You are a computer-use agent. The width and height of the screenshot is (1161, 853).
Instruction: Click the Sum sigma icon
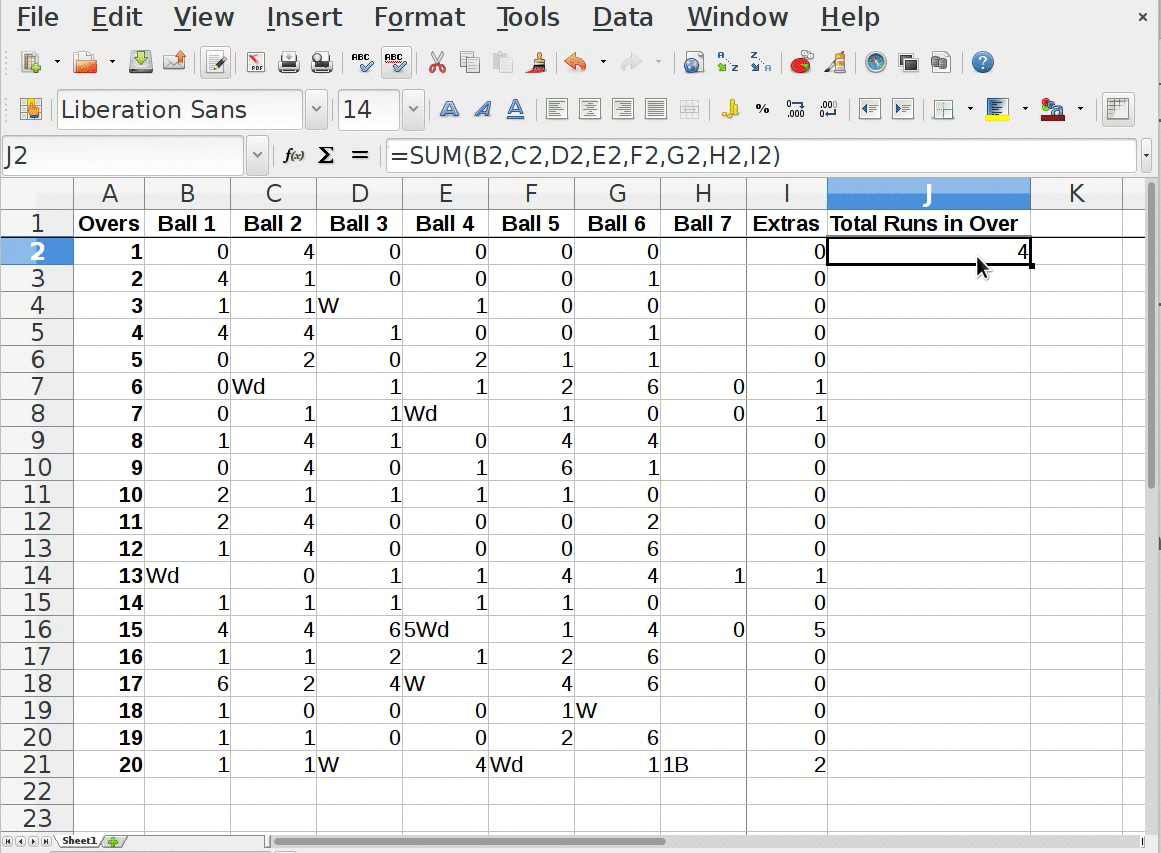[x=326, y=156]
